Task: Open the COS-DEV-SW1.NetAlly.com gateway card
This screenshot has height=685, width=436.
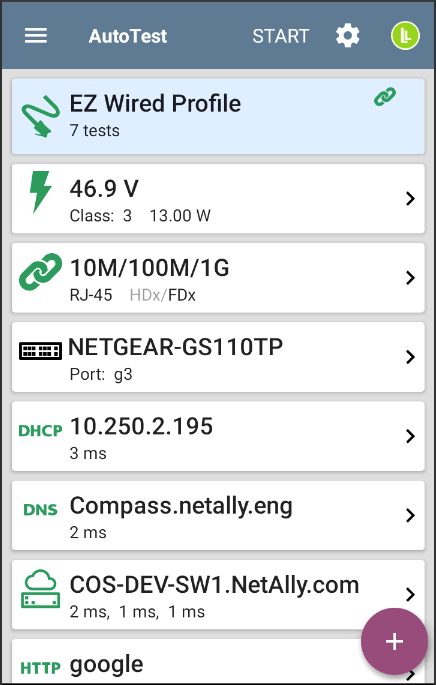Action: click(218, 595)
